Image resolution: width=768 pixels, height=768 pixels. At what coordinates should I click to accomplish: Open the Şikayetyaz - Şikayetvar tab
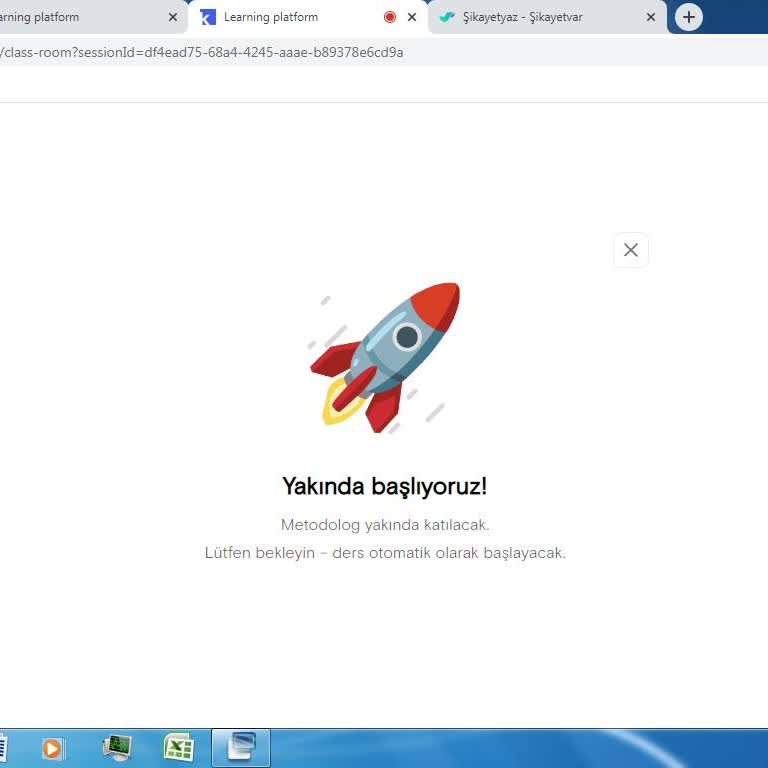click(x=547, y=17)
